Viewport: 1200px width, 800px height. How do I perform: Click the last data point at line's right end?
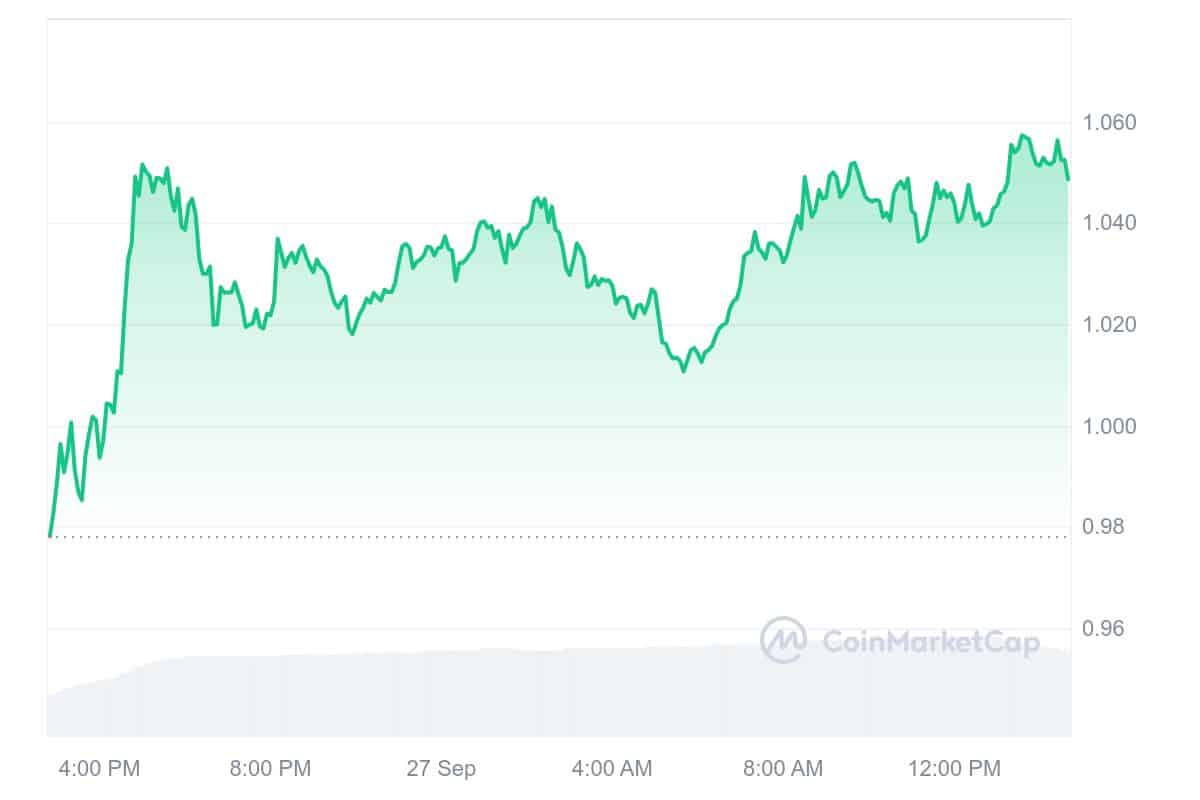pos(1069,179)
